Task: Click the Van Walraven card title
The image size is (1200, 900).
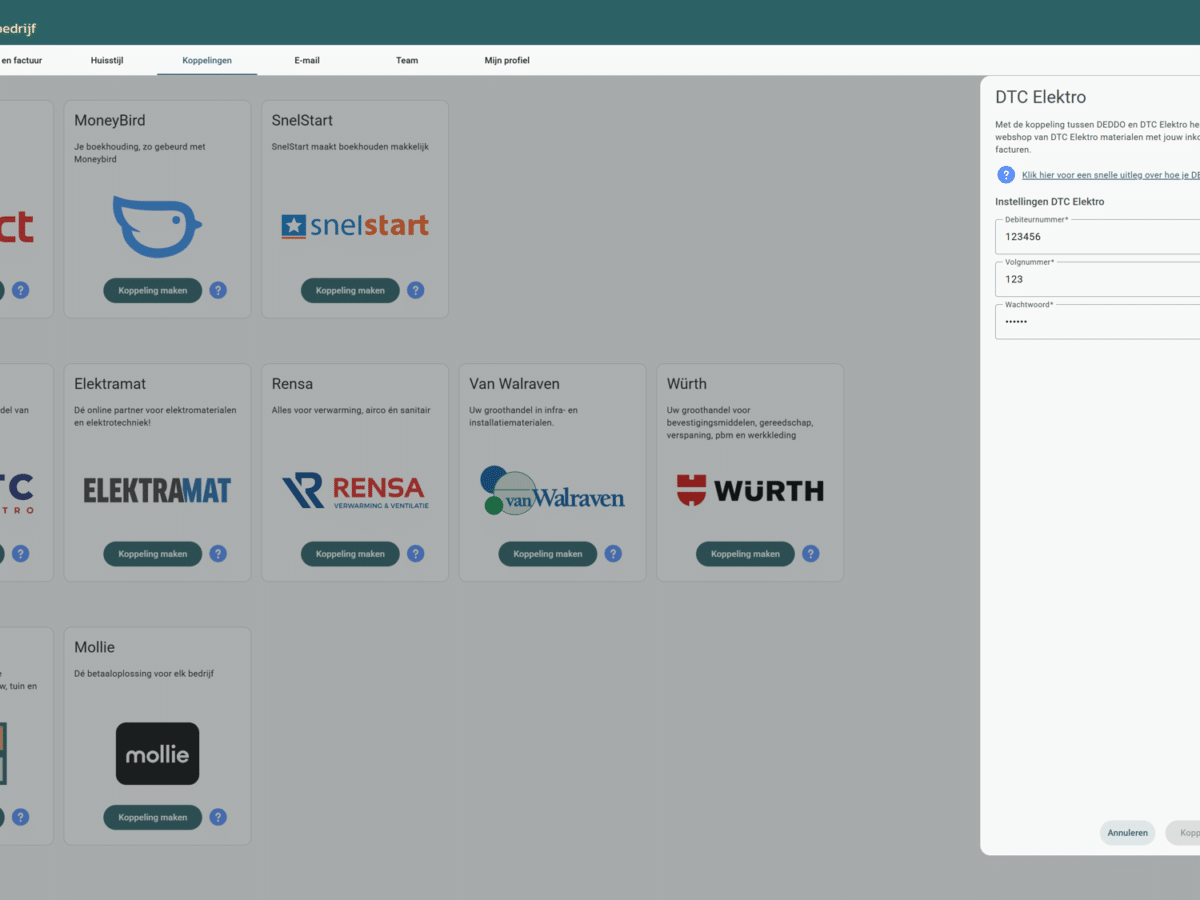Action: pos(515,383)
